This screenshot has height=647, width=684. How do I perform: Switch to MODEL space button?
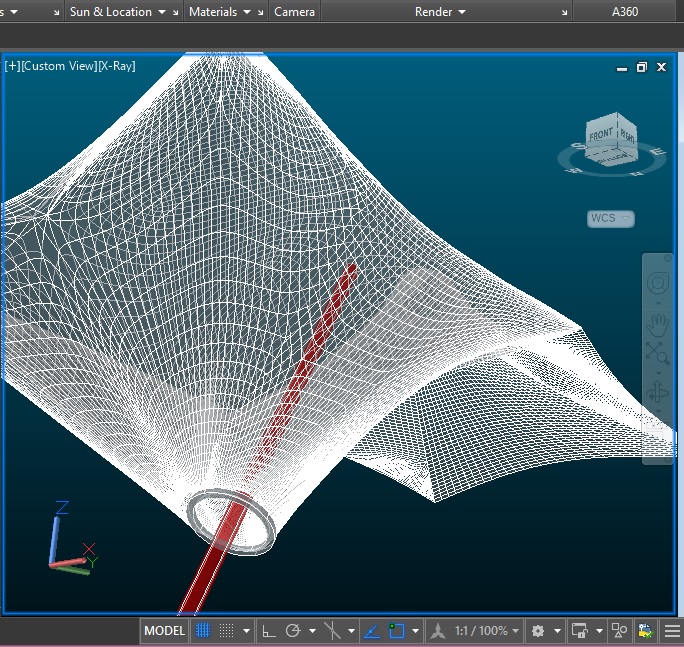point(164,631)
